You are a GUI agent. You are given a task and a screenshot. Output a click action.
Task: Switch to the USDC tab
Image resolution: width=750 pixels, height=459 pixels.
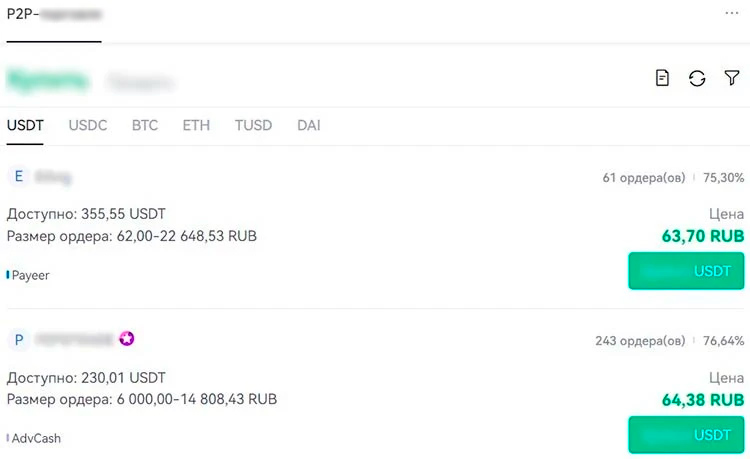88,126
